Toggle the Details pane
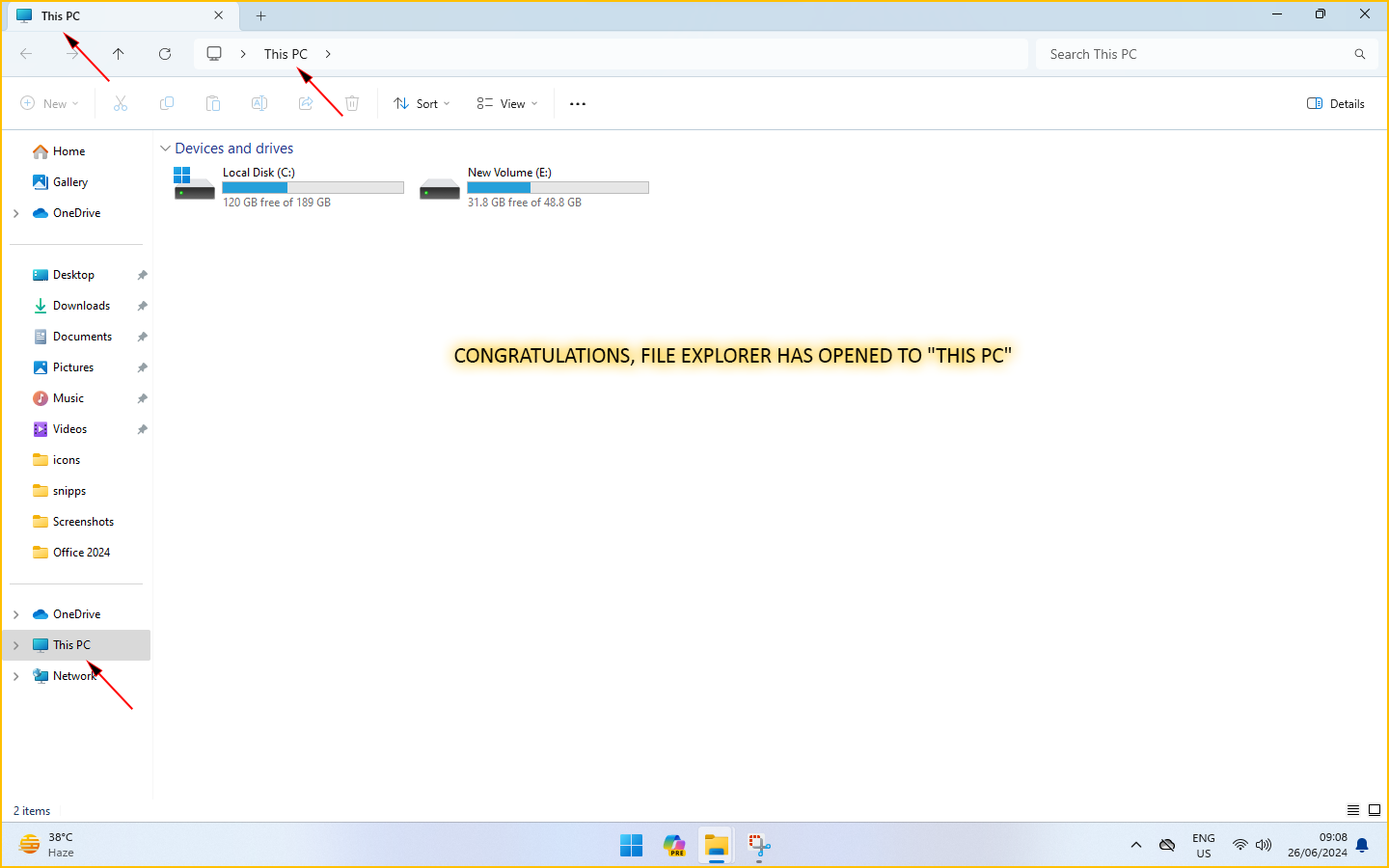1389x868 pixels. [1336, 104]
